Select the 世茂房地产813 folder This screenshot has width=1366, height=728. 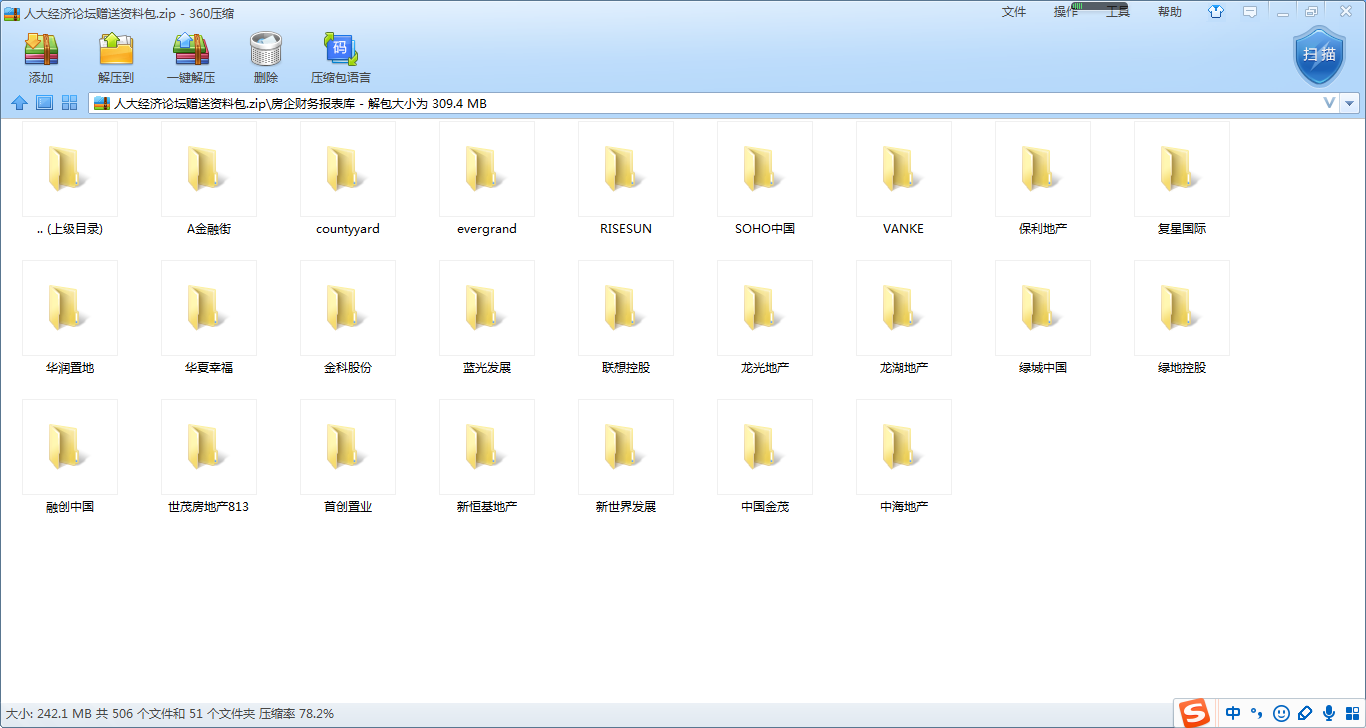click(208, 457)
